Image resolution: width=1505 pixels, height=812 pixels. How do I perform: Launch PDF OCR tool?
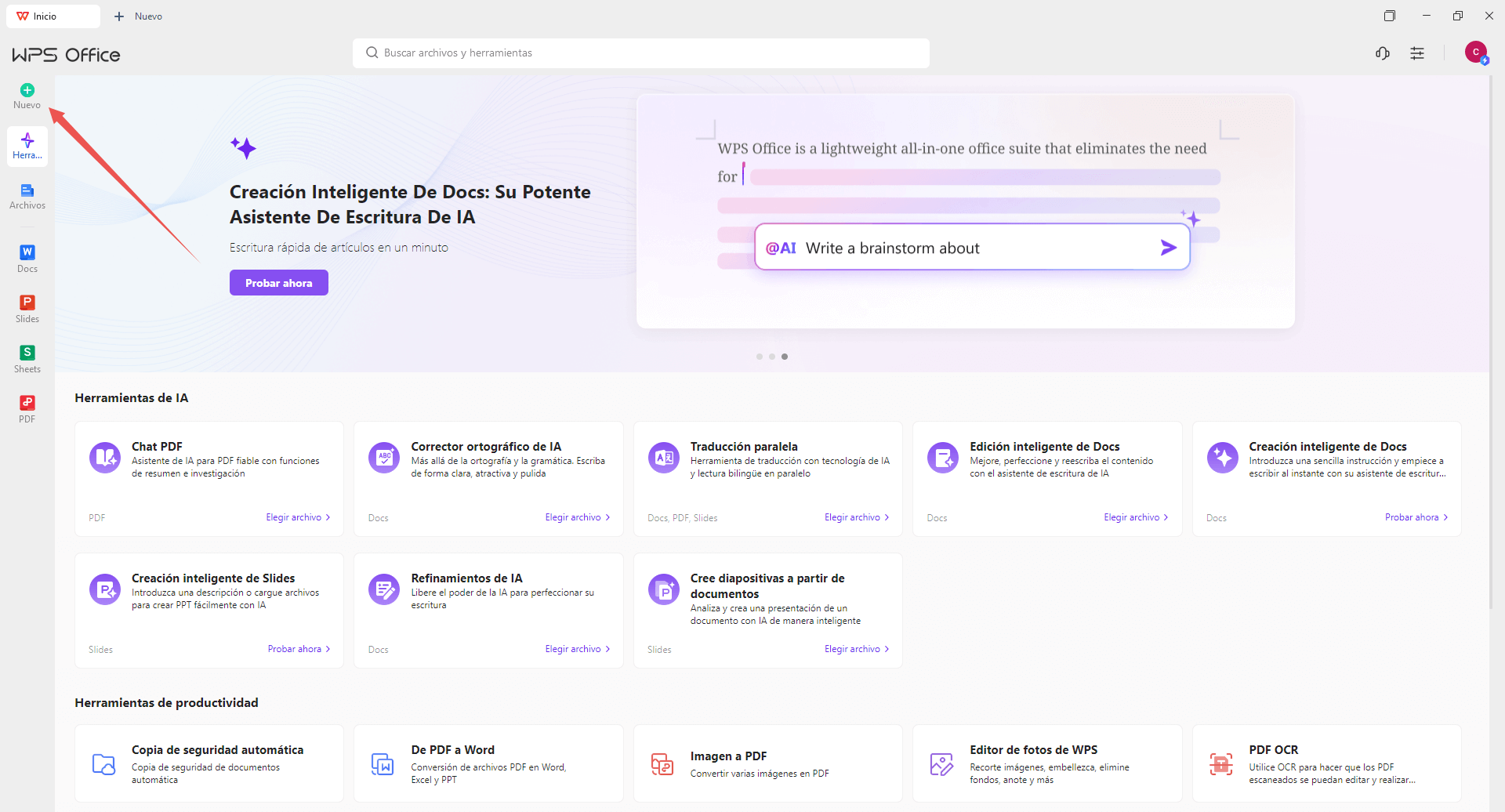(x=1222, y=763)
